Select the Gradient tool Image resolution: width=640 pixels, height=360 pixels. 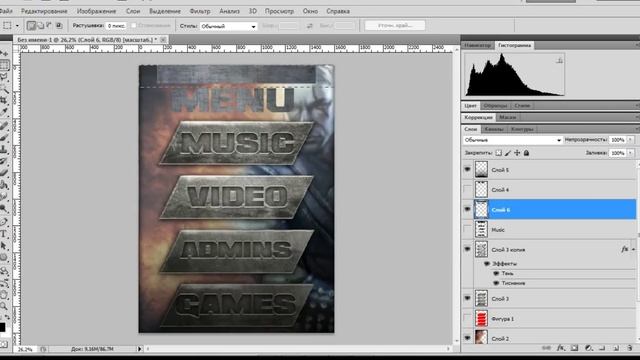pos(4,184)
